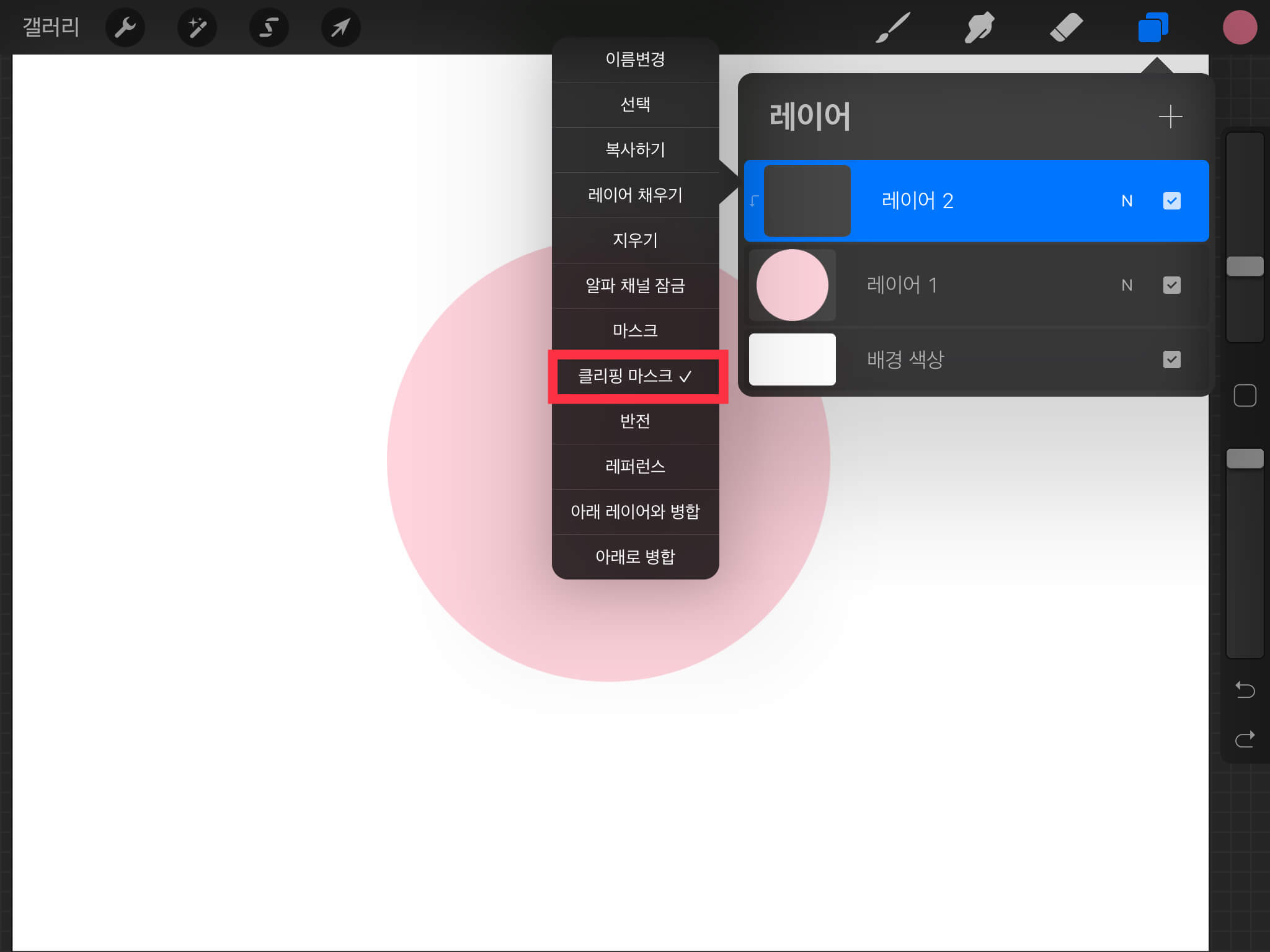Image resolution: width=1270 pixels, height=952 pixels.
Task: Select the Transform arrow tool
Action: click(x=340, y=27)
